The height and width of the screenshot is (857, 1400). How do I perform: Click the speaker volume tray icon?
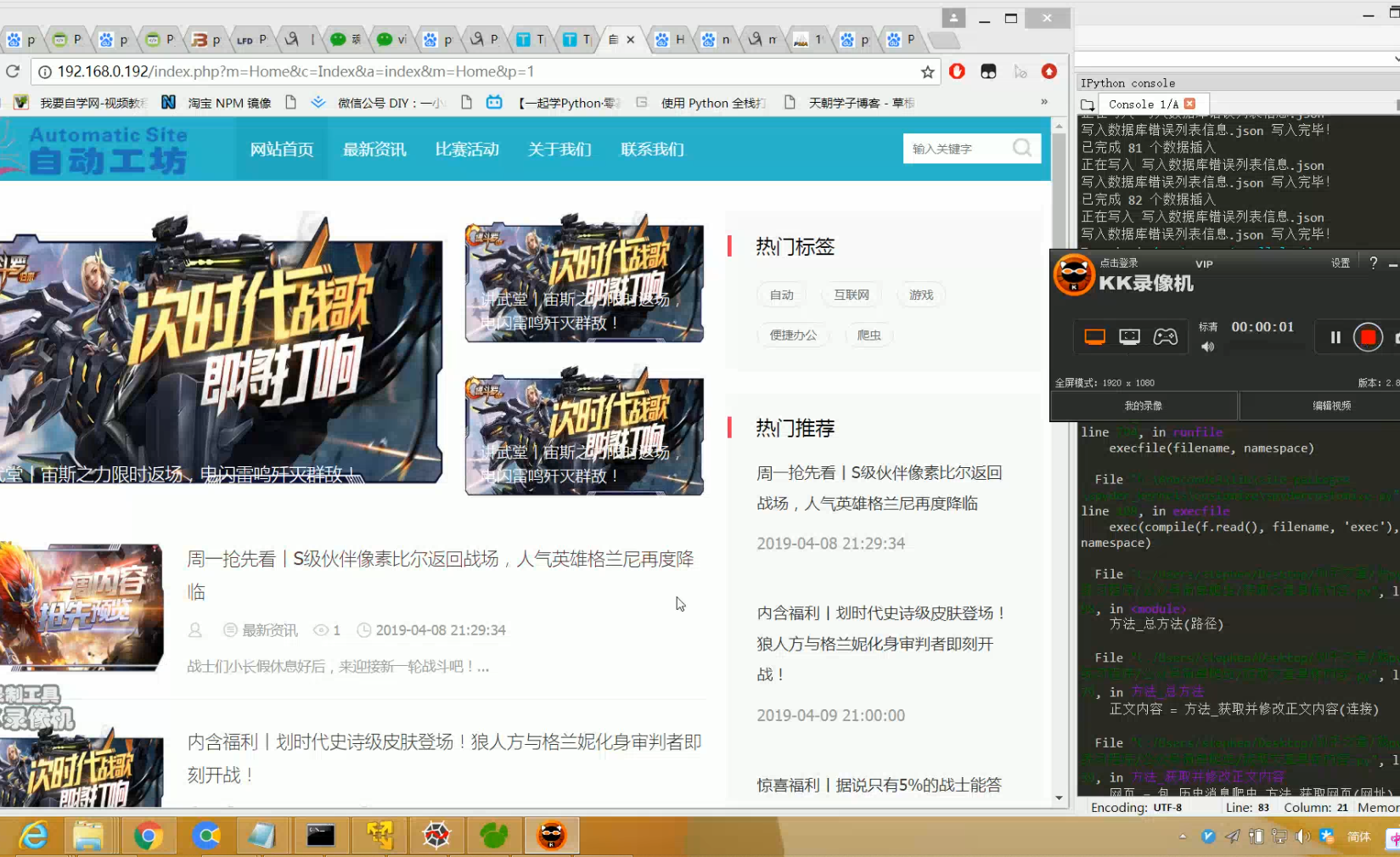[x=1302, y=837]
